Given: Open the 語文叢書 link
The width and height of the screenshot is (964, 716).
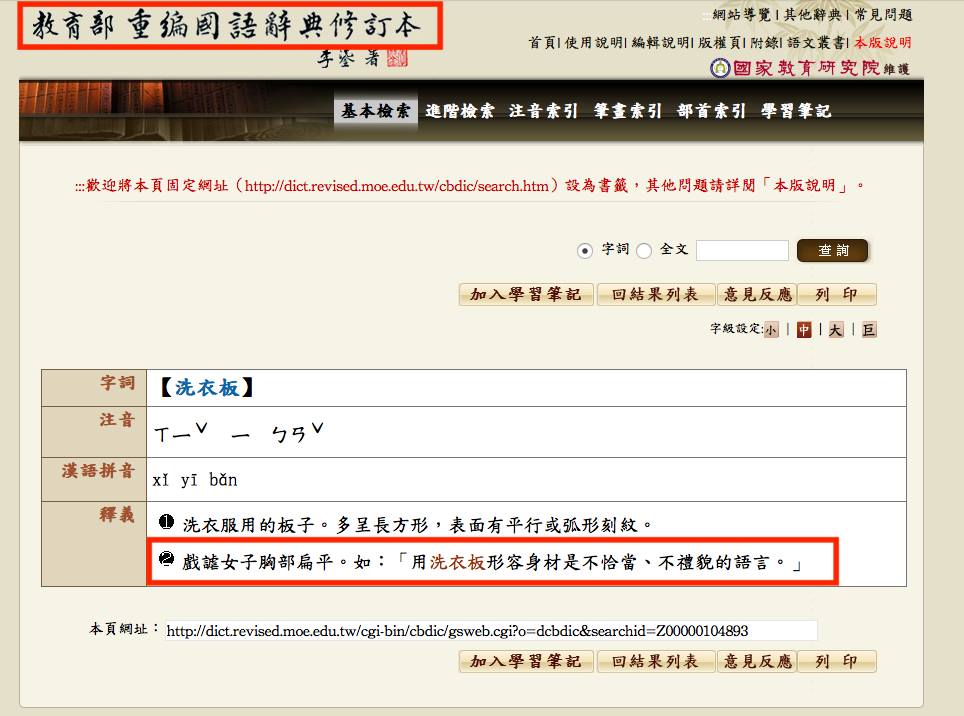Looking at the screenshot, I should tap(816, 42).
